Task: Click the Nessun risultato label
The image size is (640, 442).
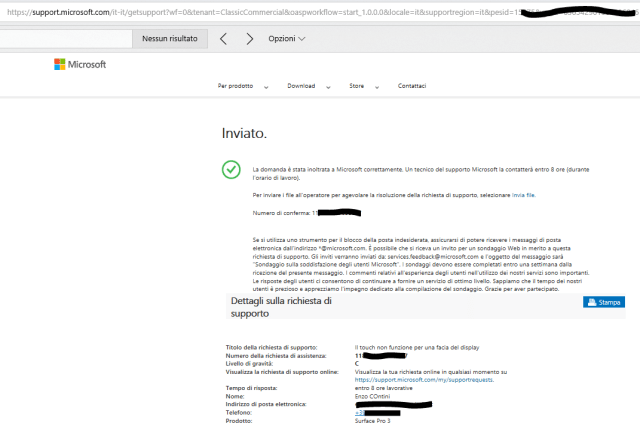Action: 170,38
